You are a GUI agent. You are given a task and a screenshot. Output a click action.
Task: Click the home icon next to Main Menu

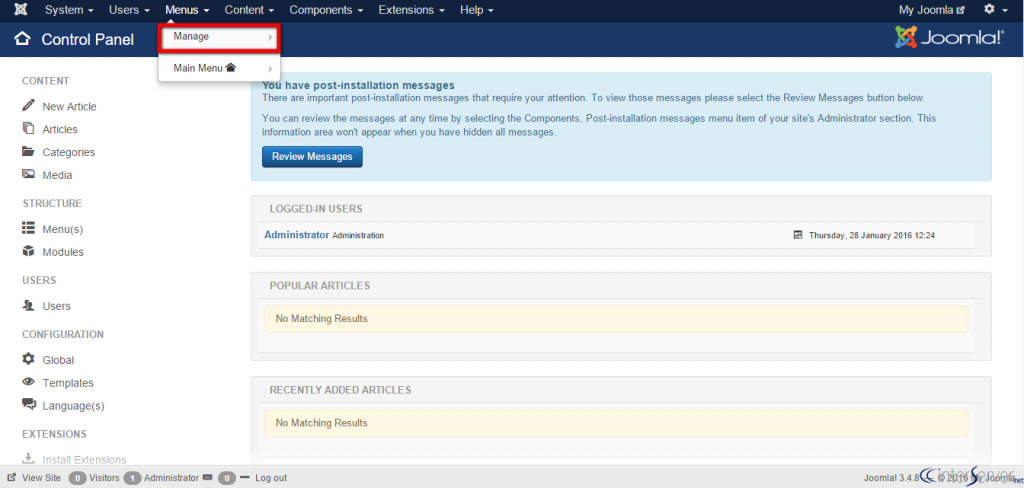(231, 67)
